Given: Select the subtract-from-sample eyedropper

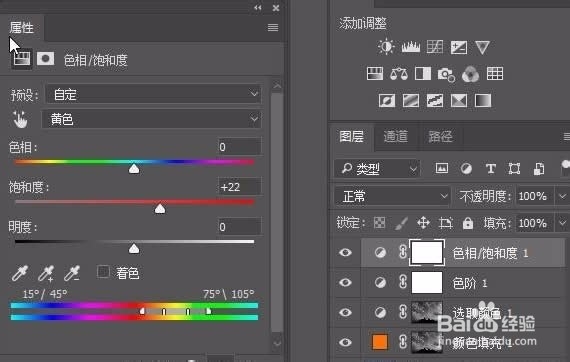Looking at the screenshot, I should coord(72,273).
